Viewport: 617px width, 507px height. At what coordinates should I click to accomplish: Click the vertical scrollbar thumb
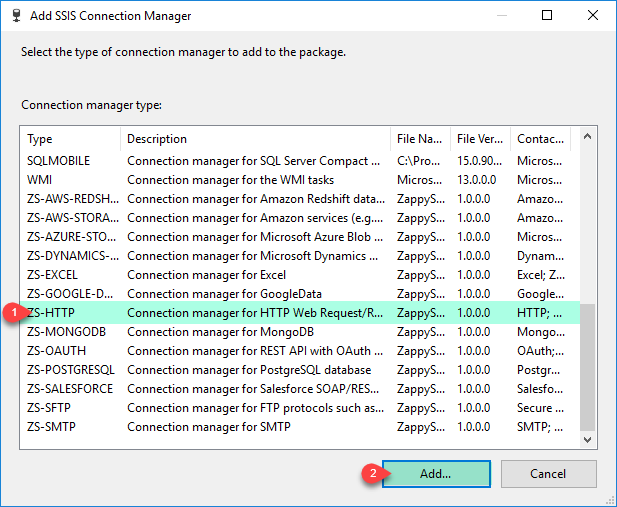(587, 367)
